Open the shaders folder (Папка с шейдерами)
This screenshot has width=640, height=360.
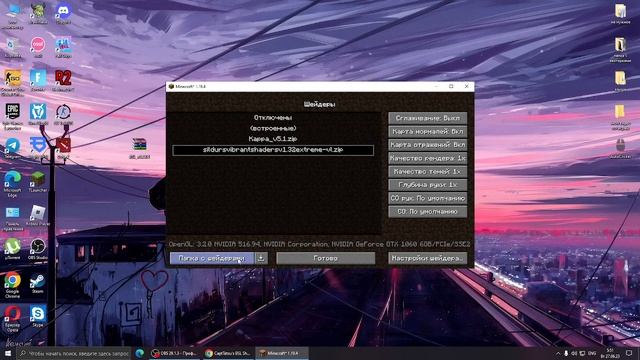(x=211, y=258)
